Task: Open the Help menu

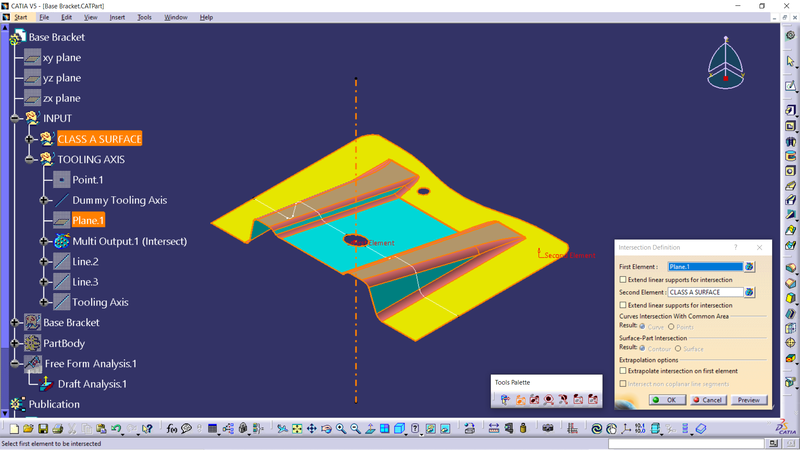Action: tap(206, 17)
